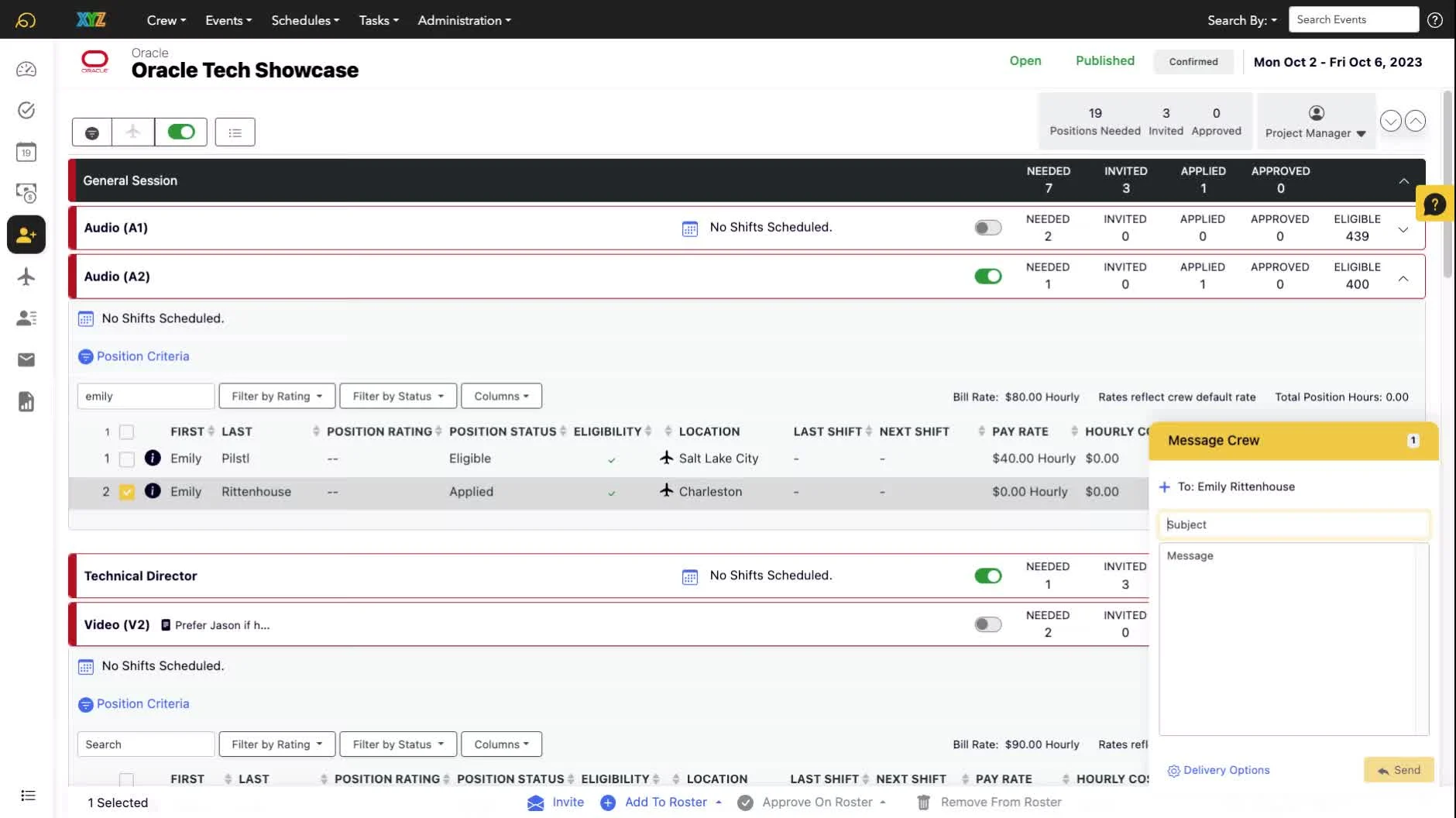Open info icon for Emily Pilstl

coord(153,458)
